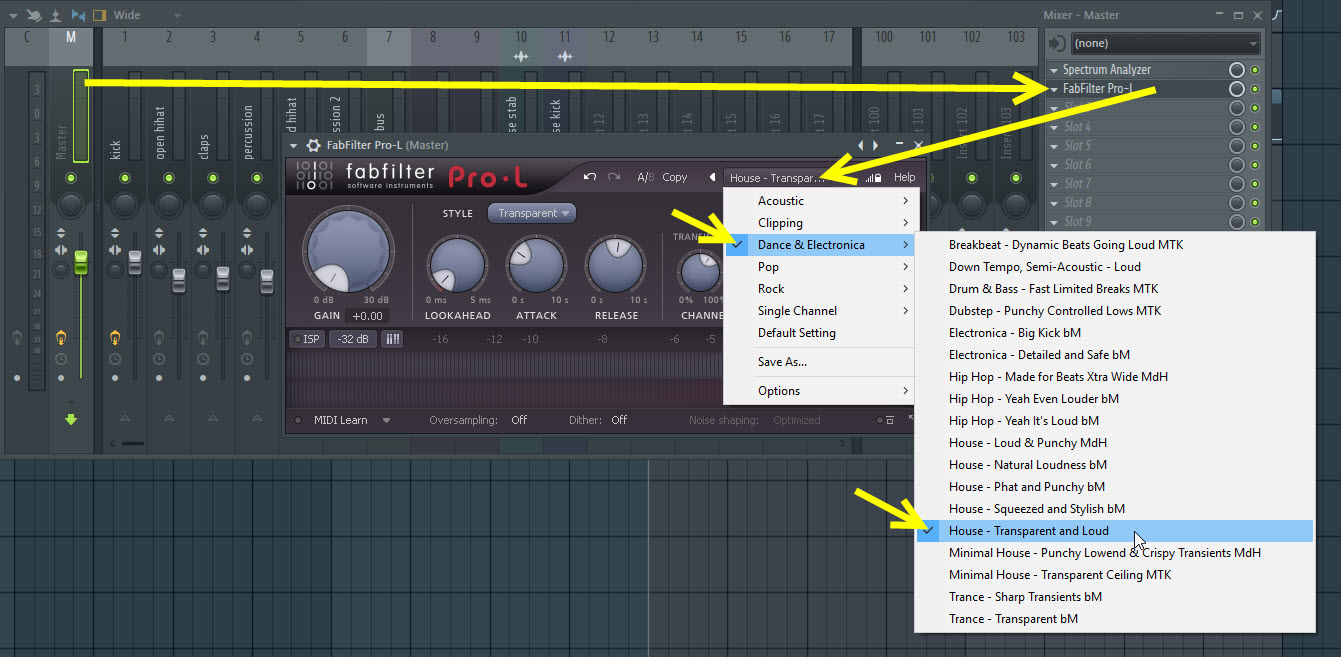Toggle the claps track mute LED
The width and height of the screenshot is (1341, 657).
(x=212, y=178)
